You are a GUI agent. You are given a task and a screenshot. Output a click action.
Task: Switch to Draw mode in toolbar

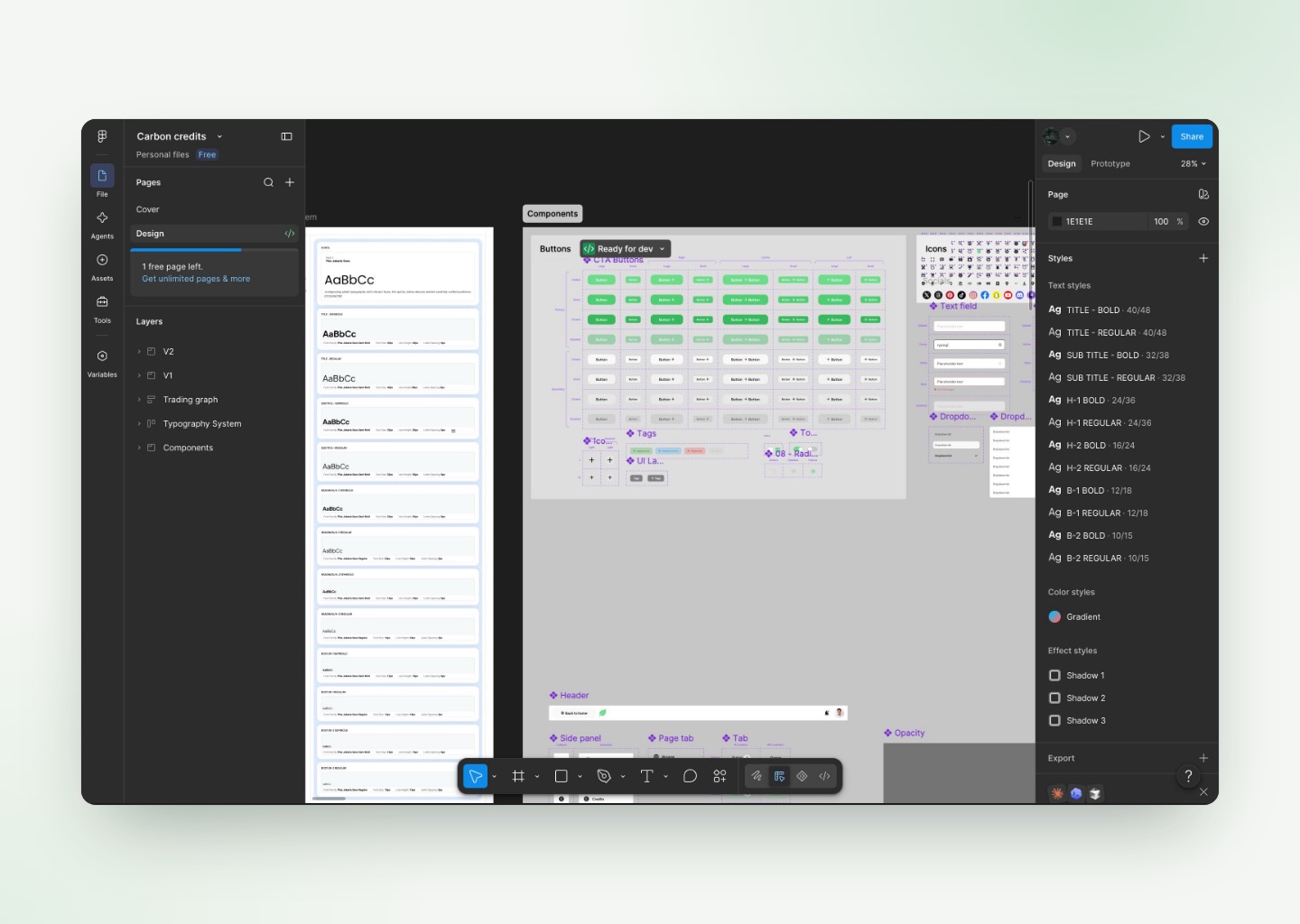[x=757, y=776]
